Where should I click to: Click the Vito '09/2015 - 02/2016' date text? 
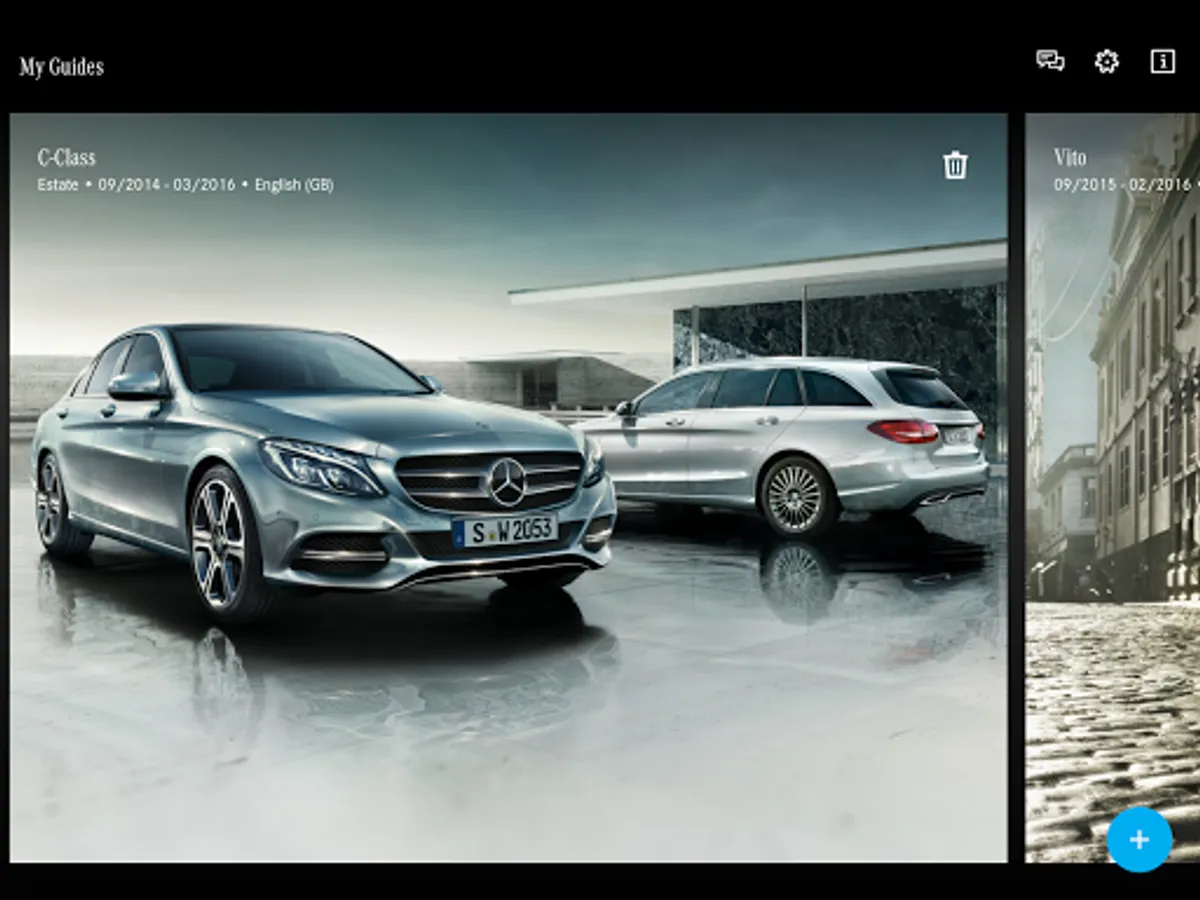click(x=1123, y=185)
